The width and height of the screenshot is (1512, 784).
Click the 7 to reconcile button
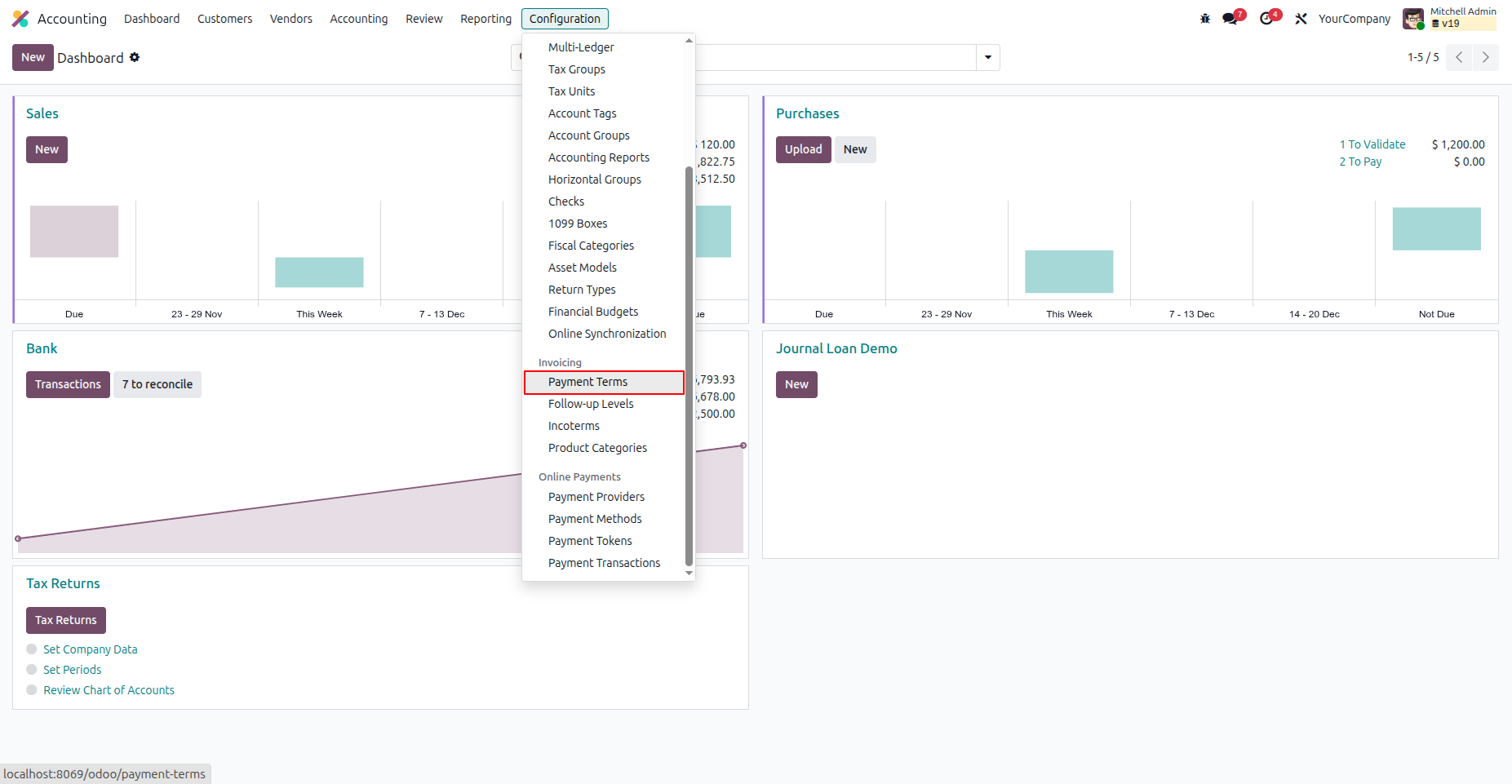pyautogui.click(x=157, y=384)
